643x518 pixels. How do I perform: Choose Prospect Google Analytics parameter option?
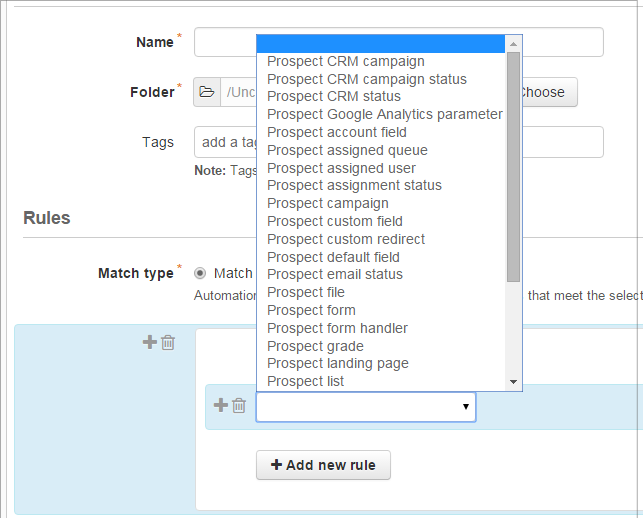[x=381, y=114]
